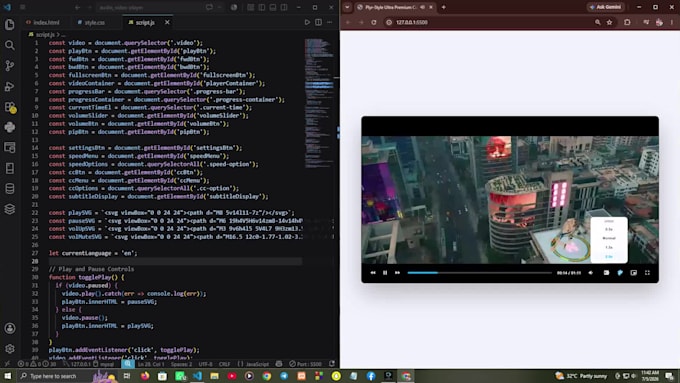
Task: Click script.js in the breadcrumb
Action: [x=45, y=34]
